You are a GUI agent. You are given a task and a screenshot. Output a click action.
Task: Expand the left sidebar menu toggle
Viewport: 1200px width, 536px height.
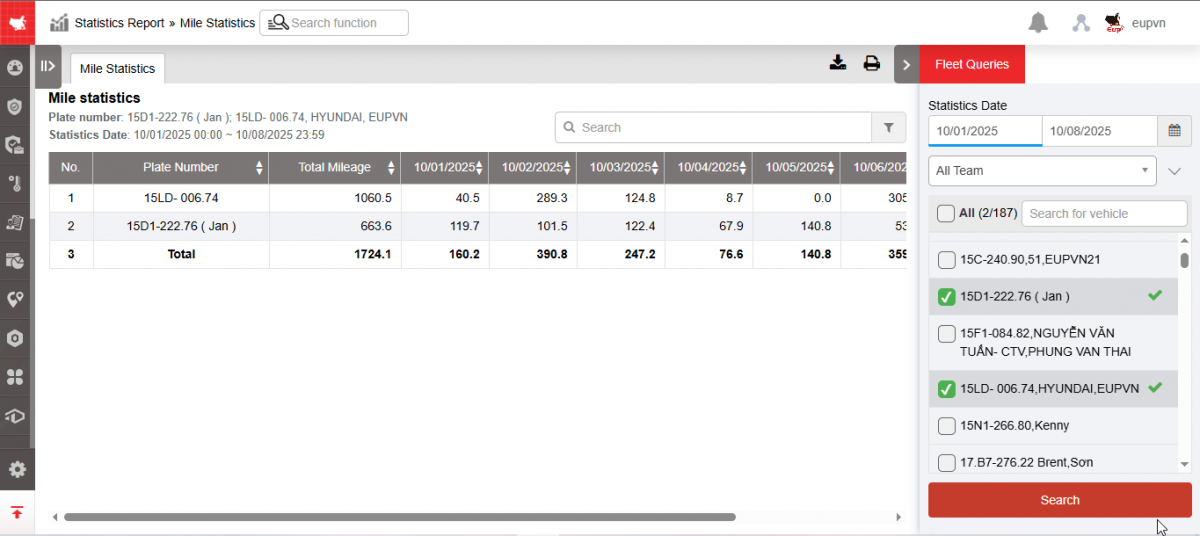click(47, 66)
